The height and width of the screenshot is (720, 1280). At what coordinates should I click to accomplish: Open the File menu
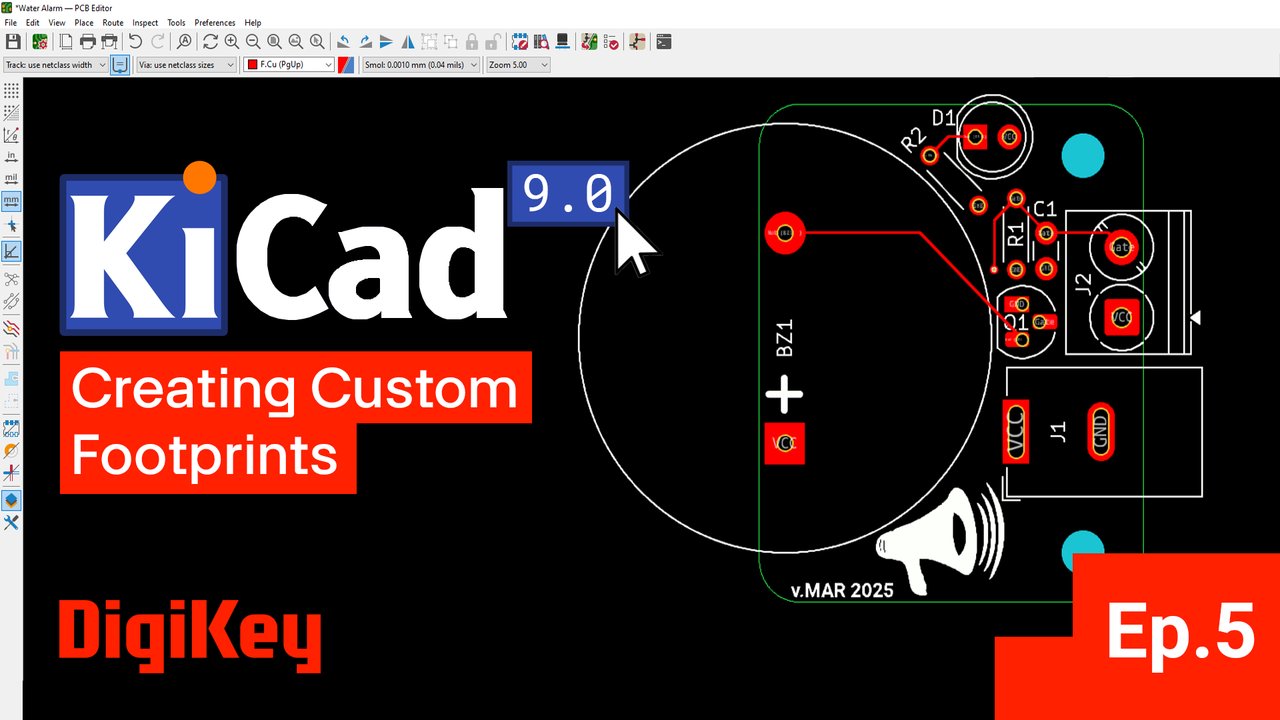(x=11, y=22)
